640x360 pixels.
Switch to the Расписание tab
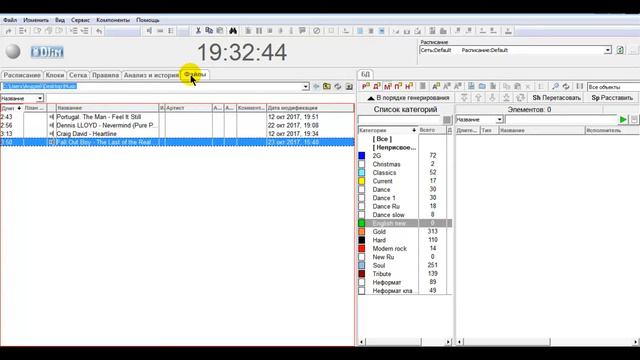coord(22,75)
